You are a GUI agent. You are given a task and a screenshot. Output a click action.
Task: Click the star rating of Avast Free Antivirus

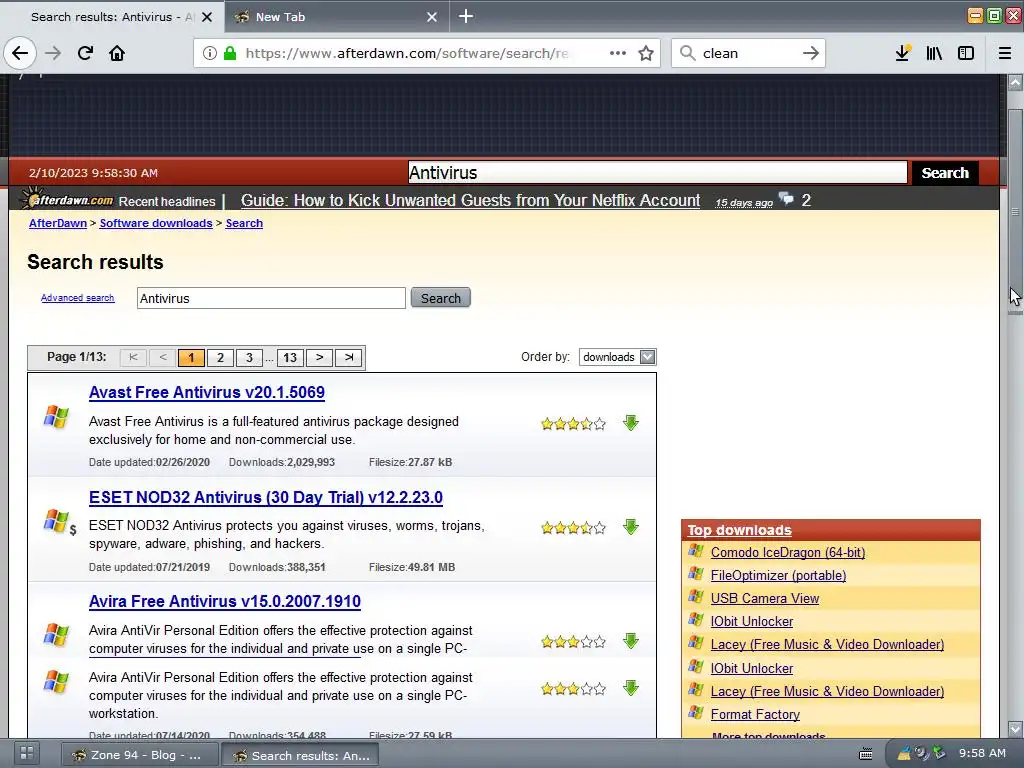tap(573, 424)
